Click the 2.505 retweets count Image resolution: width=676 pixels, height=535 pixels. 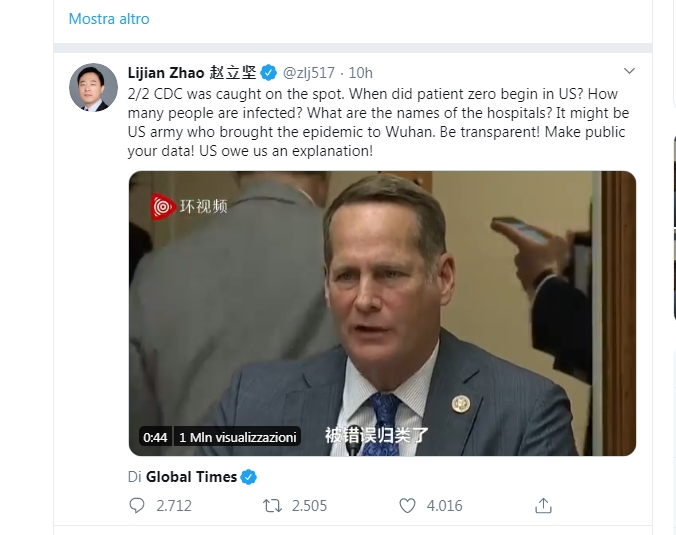[x=309, y=506]
